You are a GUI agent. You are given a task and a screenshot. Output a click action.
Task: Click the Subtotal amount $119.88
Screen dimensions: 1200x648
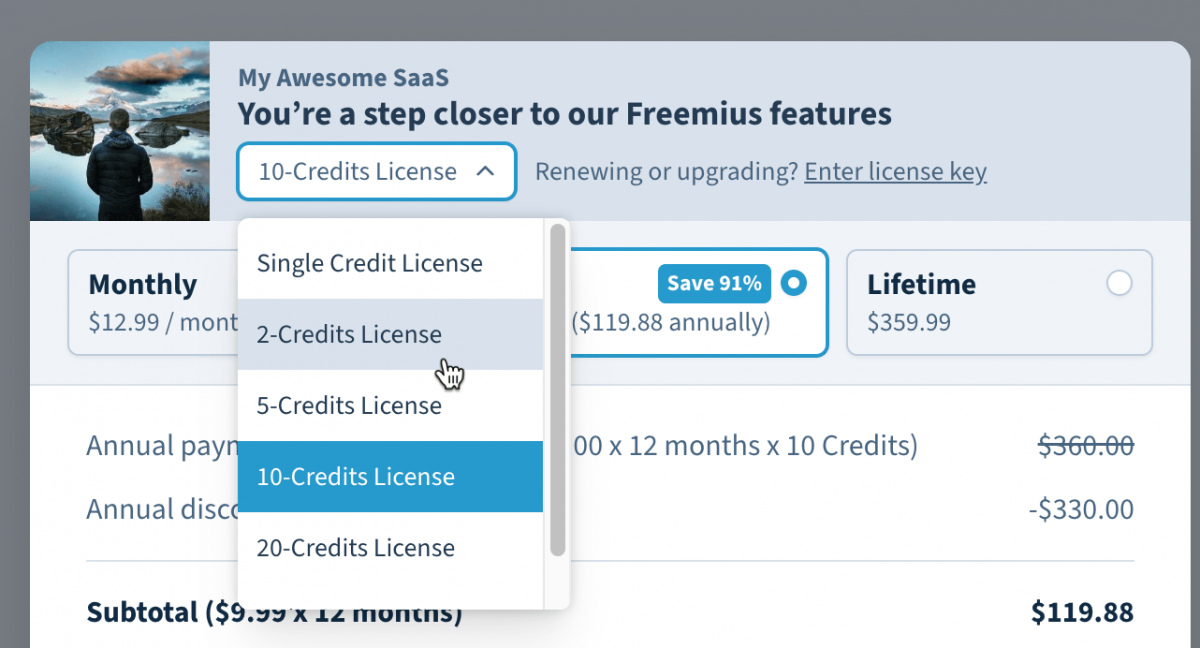(x=1082, y=611)
